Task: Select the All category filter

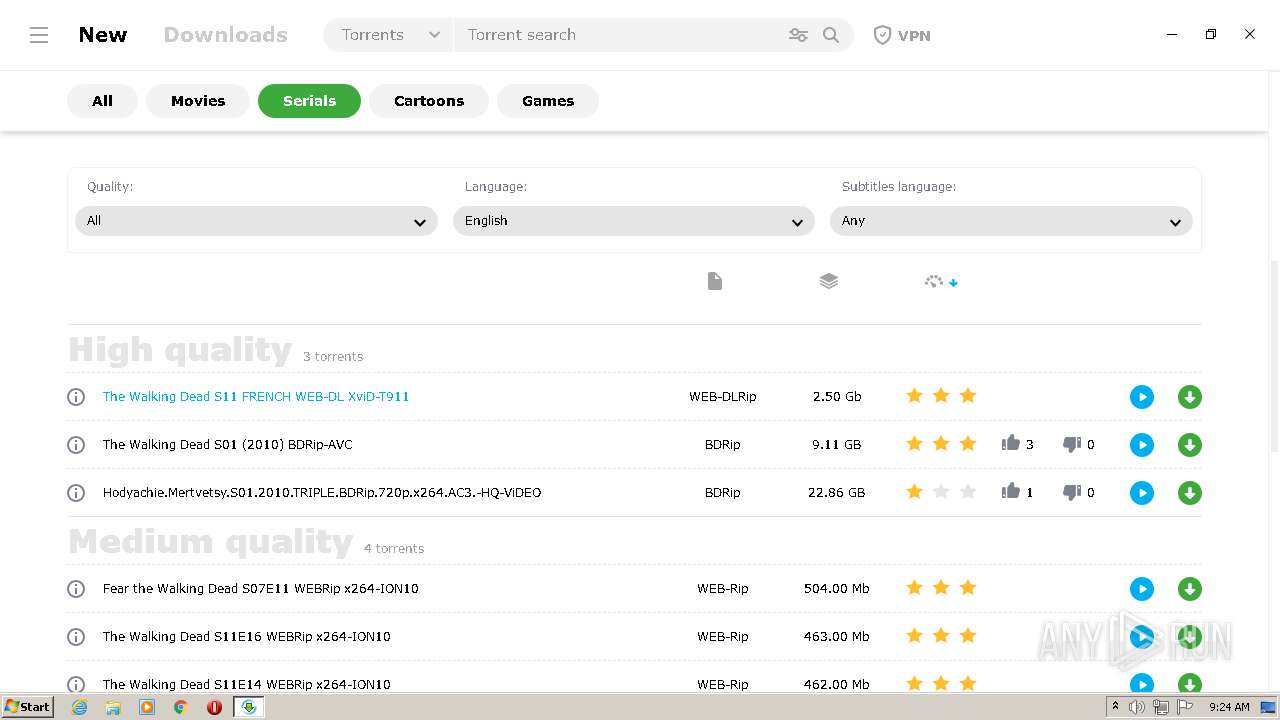Action: coord(102,101)
